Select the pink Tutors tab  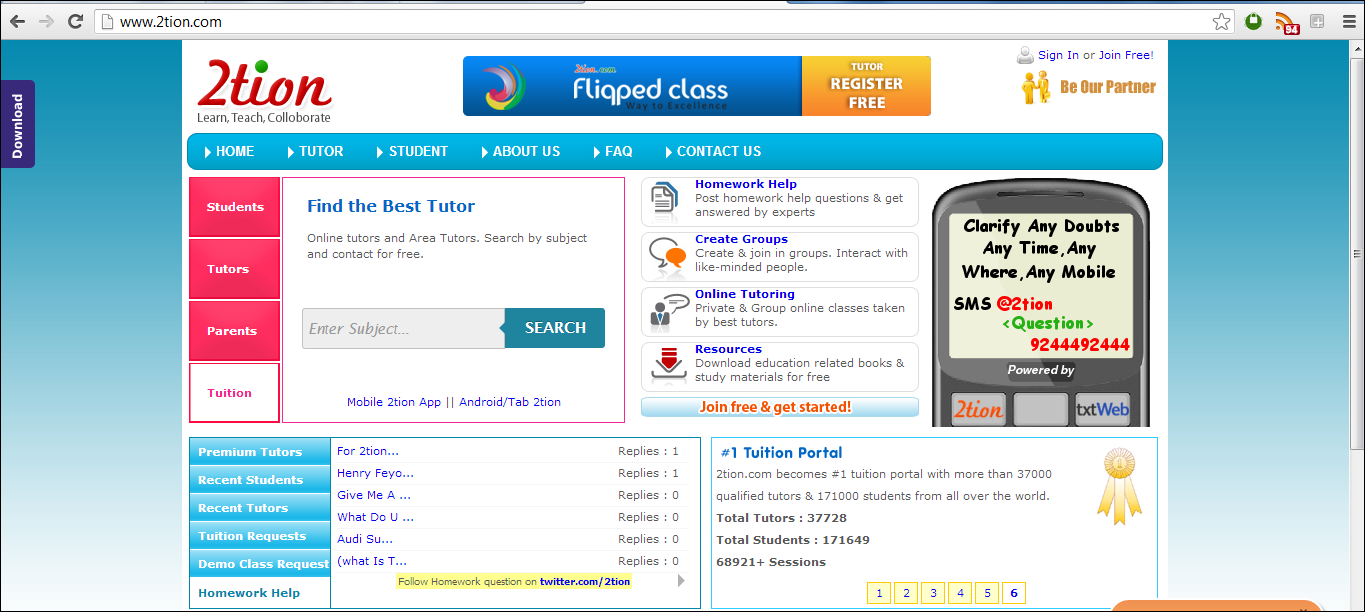click(235, 269)
